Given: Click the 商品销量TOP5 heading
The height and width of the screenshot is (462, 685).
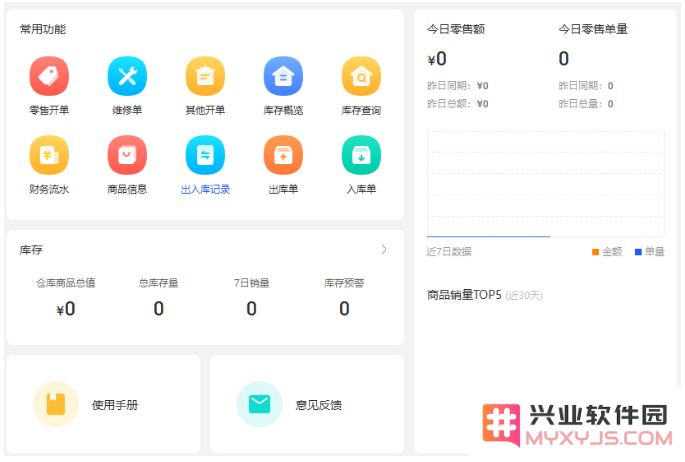Looking at the screenshot, I should tap(464, 295).
